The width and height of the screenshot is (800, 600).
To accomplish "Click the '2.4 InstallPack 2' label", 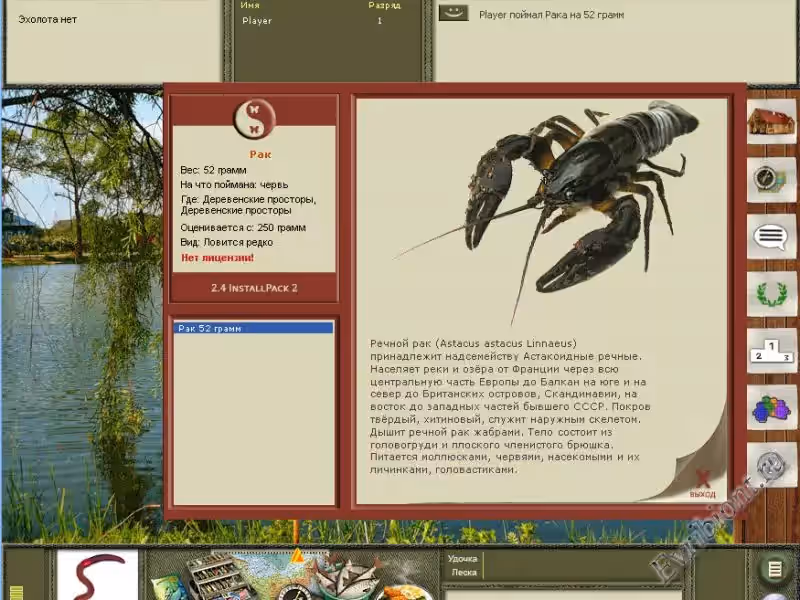I will (x=254, y=287).
